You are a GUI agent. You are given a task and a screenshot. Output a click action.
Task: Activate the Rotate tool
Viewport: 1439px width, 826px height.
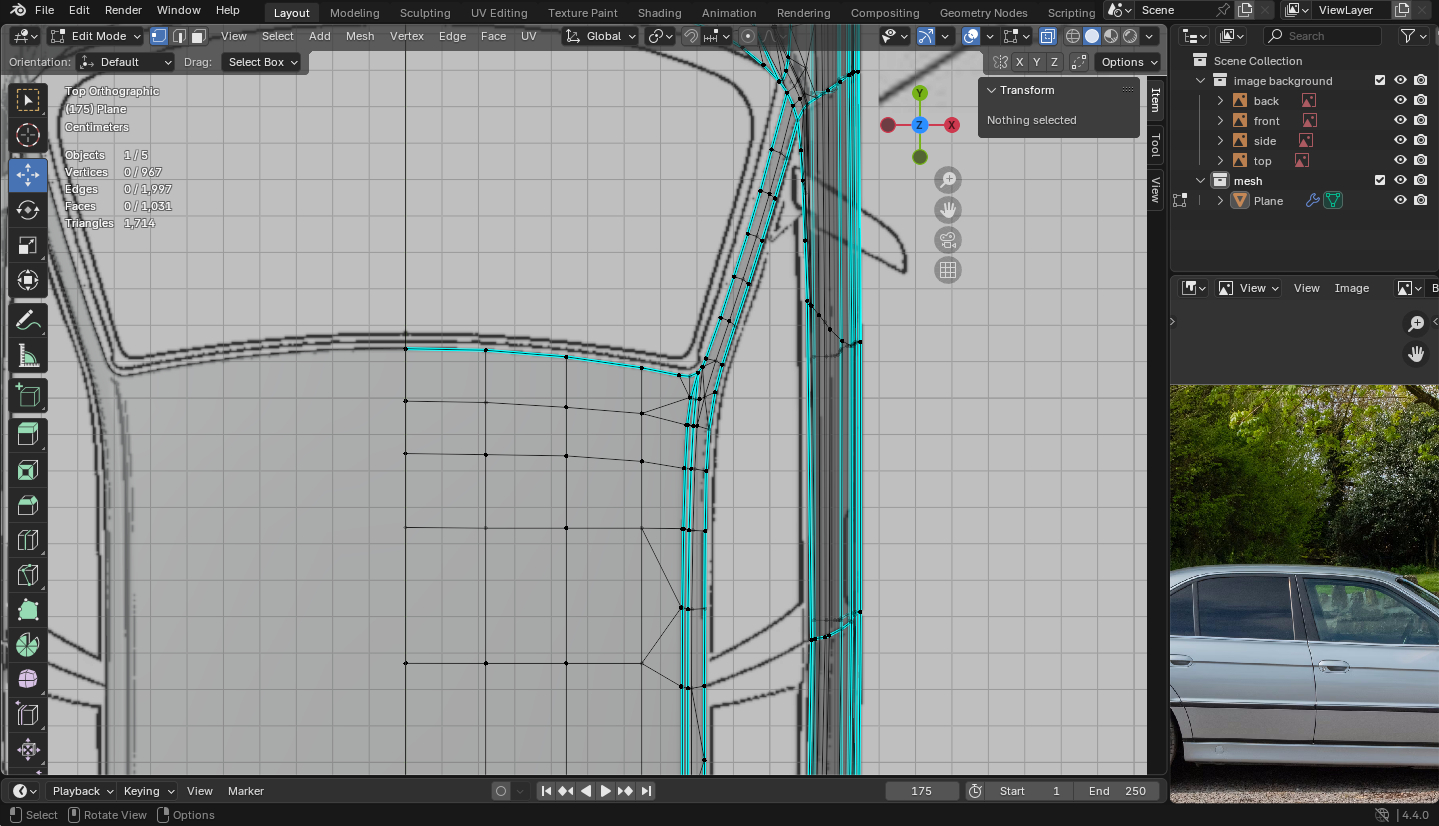tap(28, 210)
